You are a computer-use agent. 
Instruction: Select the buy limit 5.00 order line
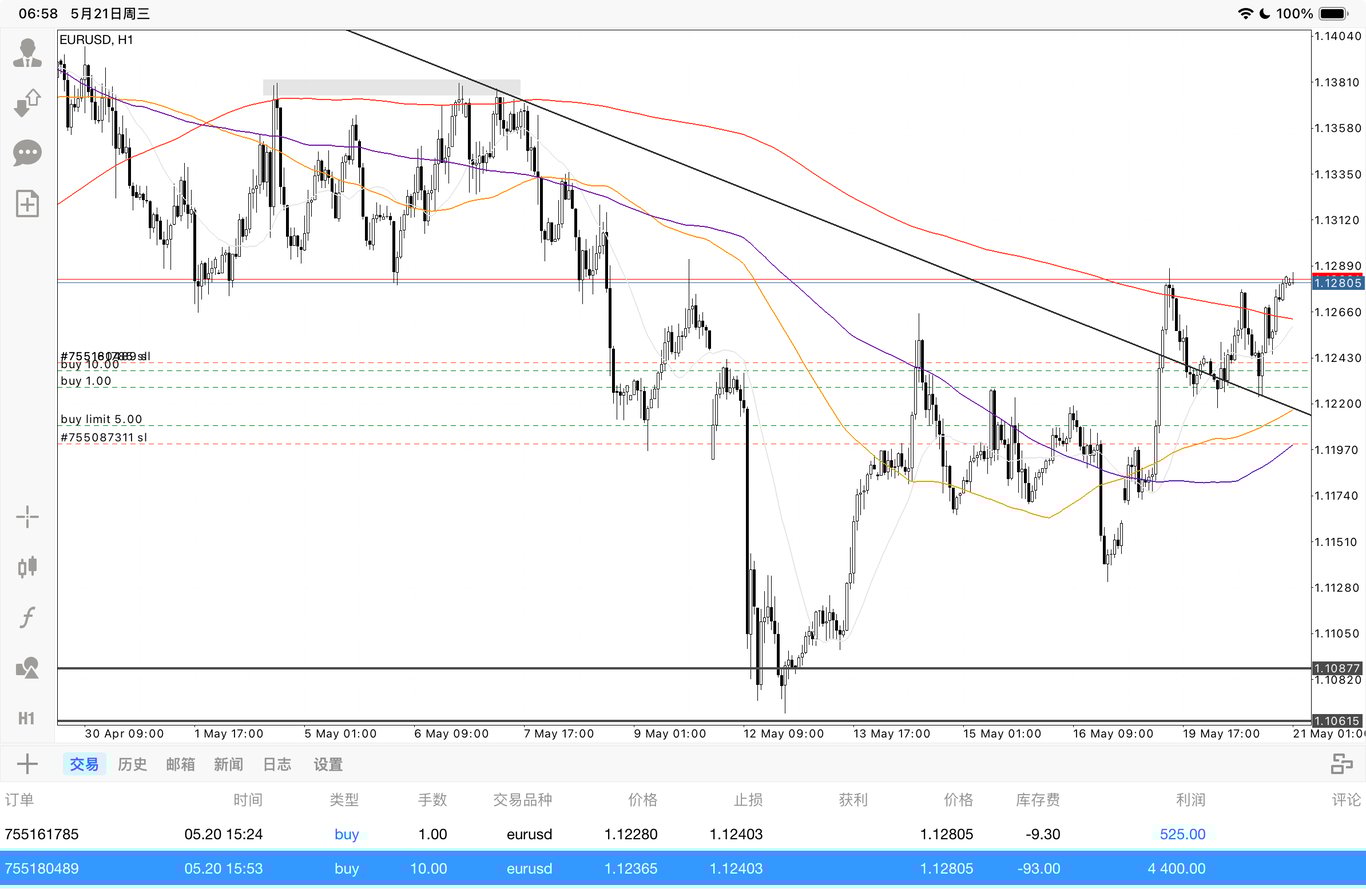pos(101,419)
